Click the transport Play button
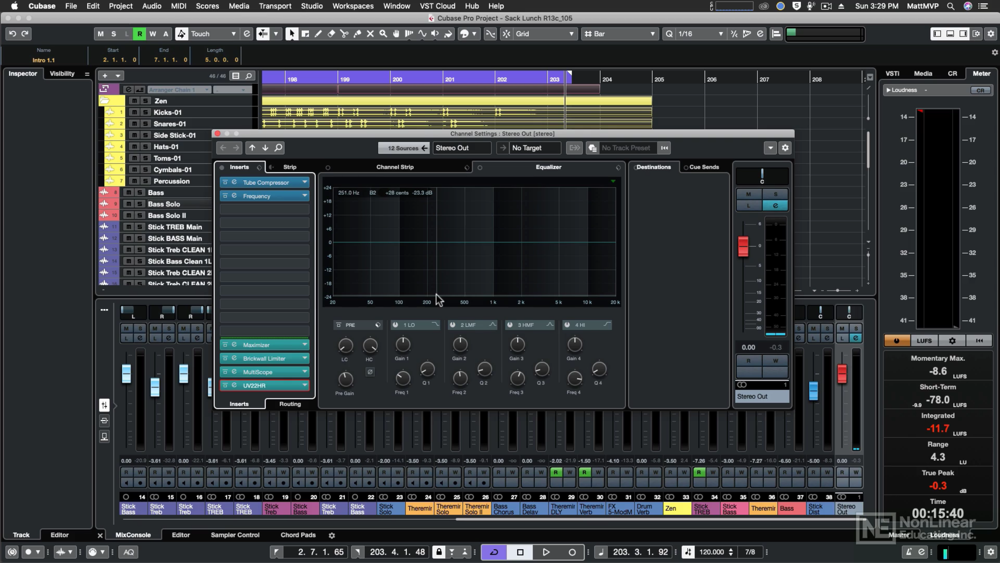This screenshot has width=1000, height=563. coord(546,552)
